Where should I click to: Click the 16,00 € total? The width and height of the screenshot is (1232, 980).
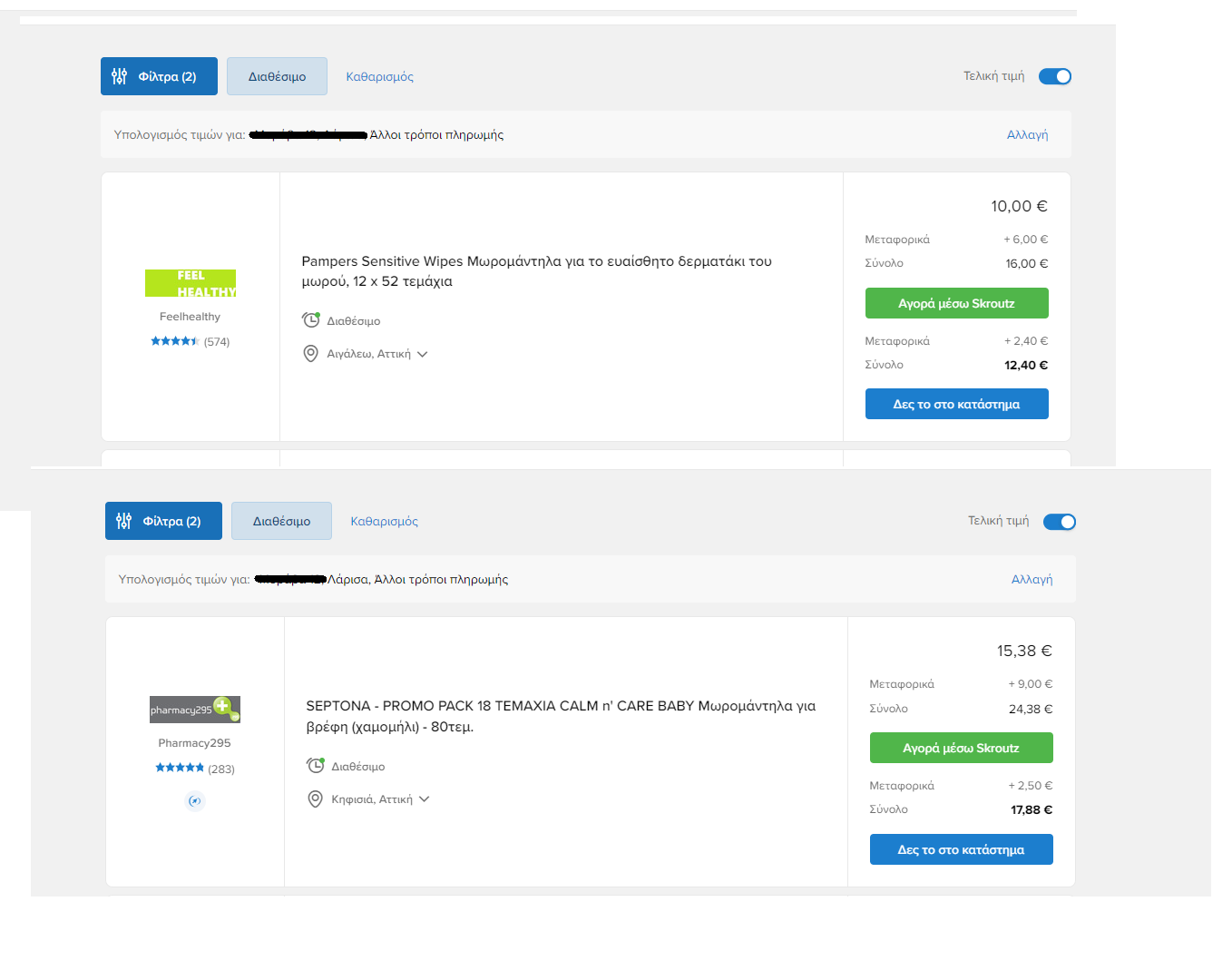coord(1026,263)
